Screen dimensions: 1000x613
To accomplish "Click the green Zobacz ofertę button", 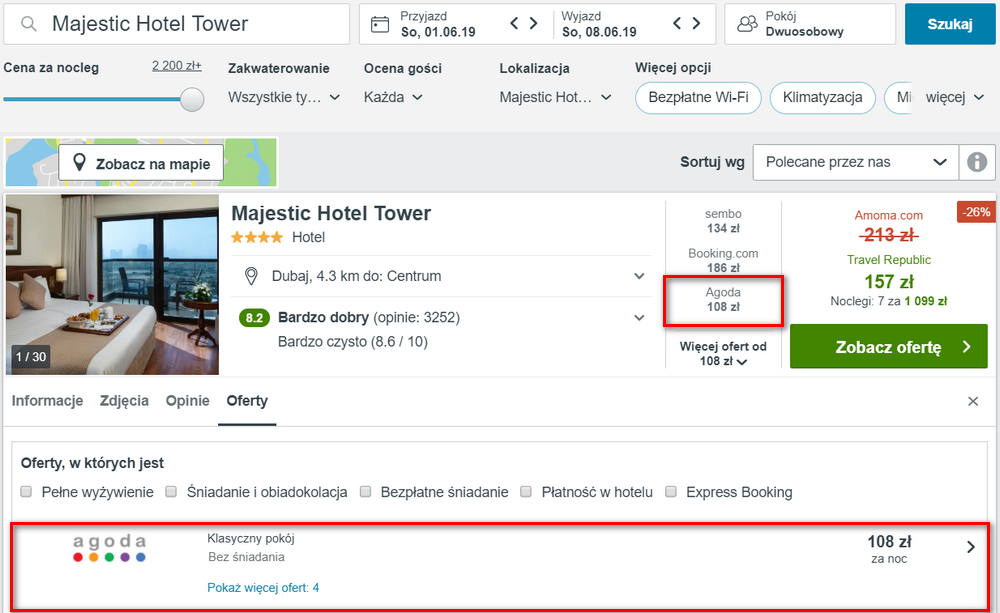I will pos(888,346).
